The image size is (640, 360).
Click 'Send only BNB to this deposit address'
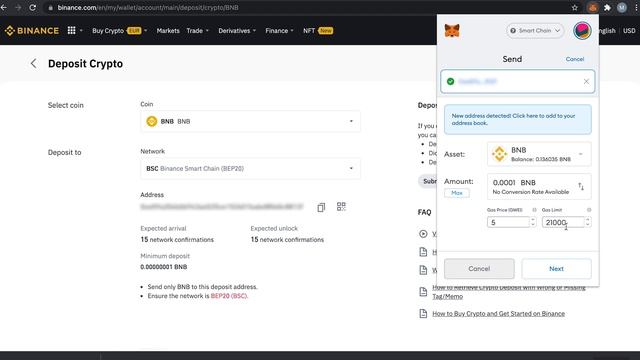point(202,287)
